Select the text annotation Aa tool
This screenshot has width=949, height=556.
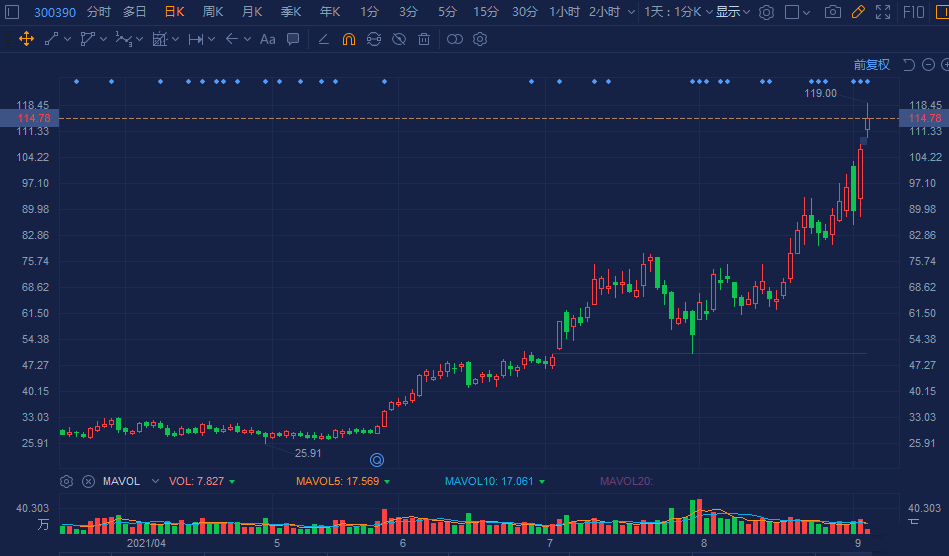267,39
